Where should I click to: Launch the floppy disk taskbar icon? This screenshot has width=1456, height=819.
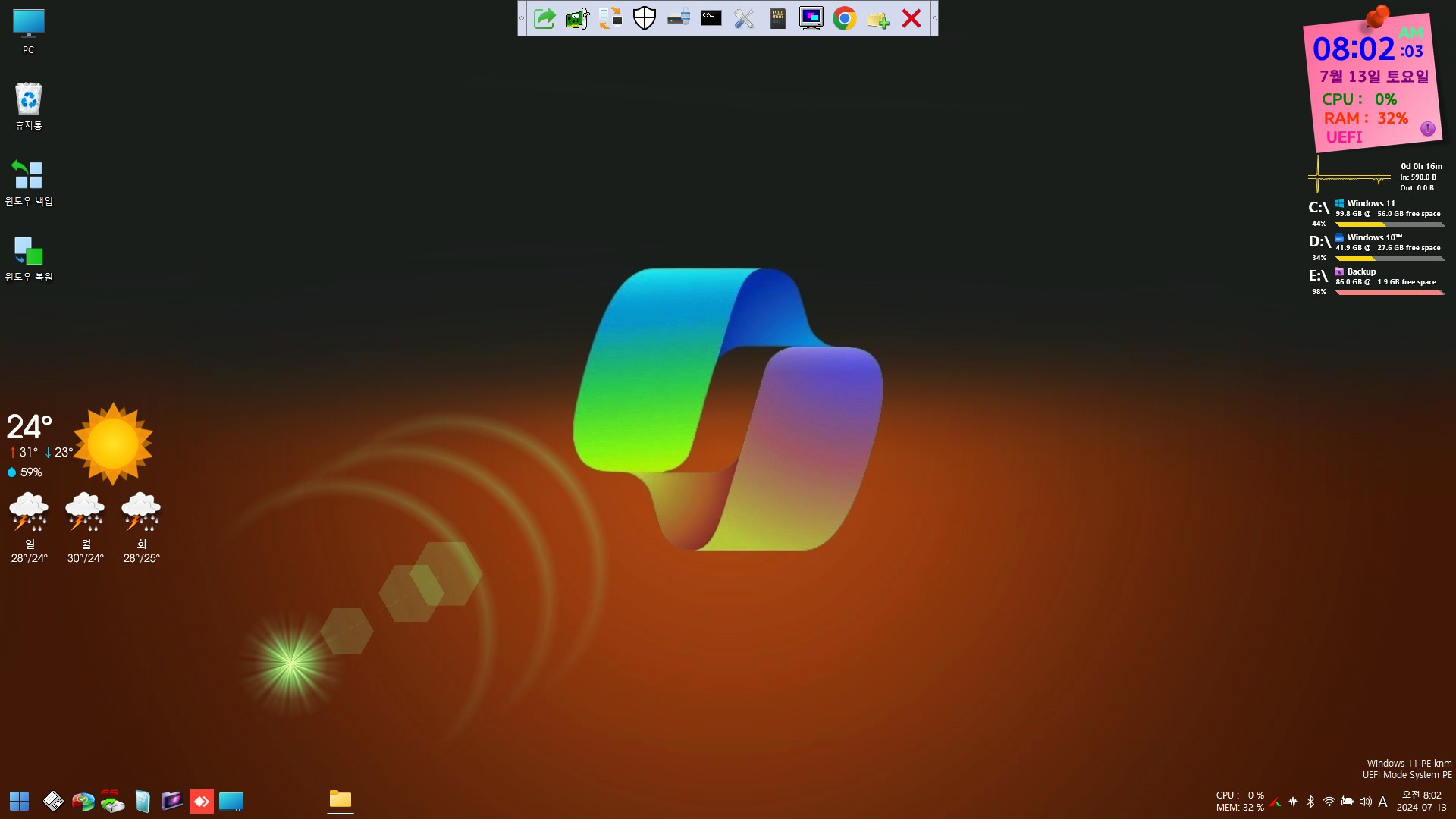click(53, 801)
